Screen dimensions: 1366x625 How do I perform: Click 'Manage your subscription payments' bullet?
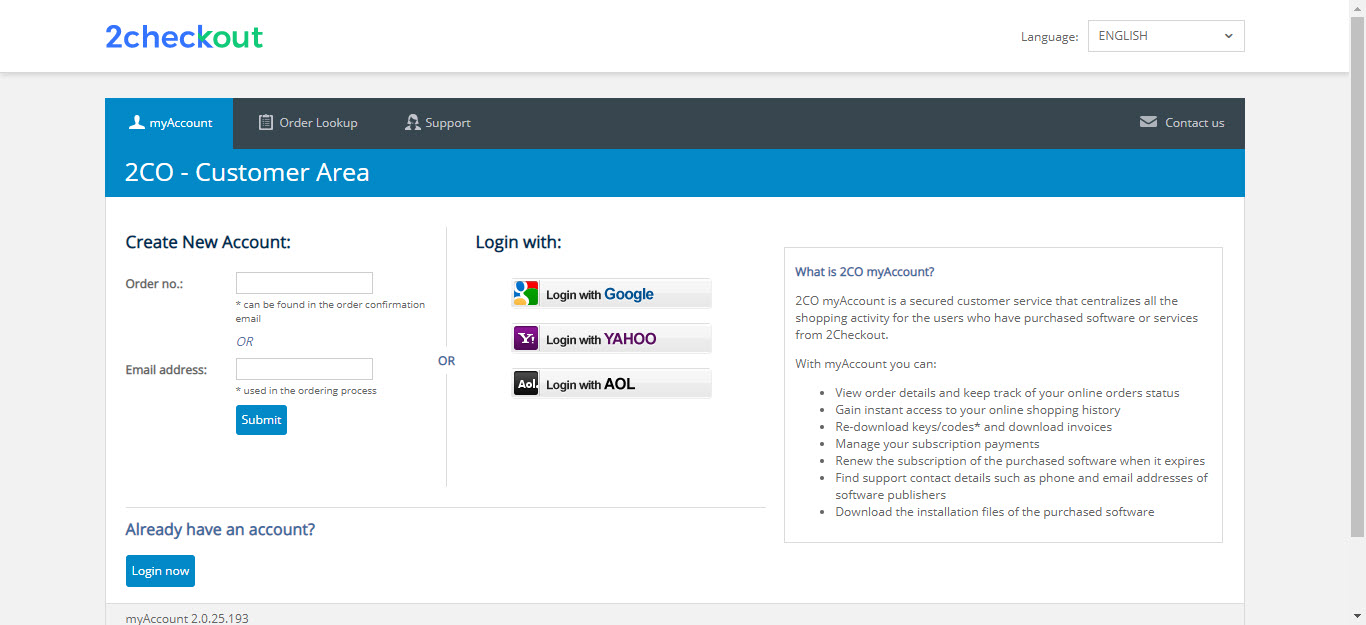coord(937,444)
